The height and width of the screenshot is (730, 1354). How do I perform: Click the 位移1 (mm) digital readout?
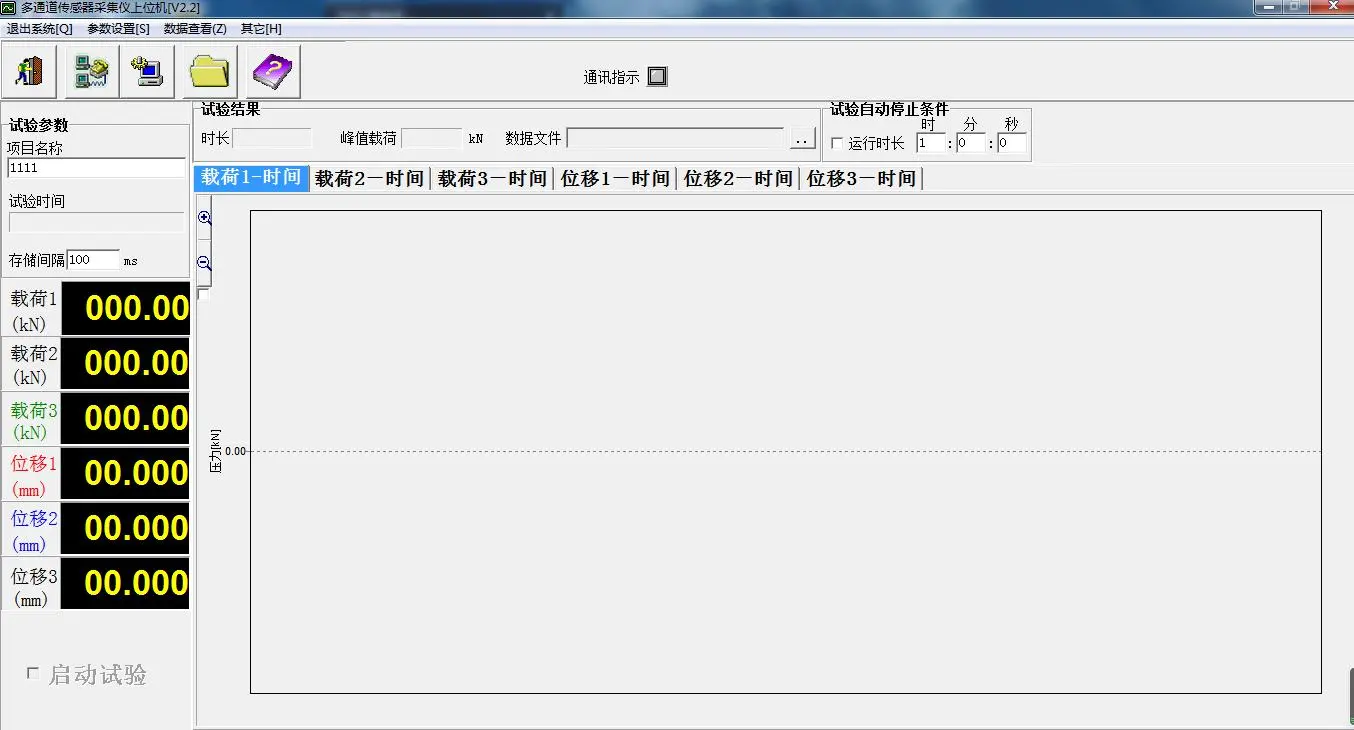tap(125, 473)
